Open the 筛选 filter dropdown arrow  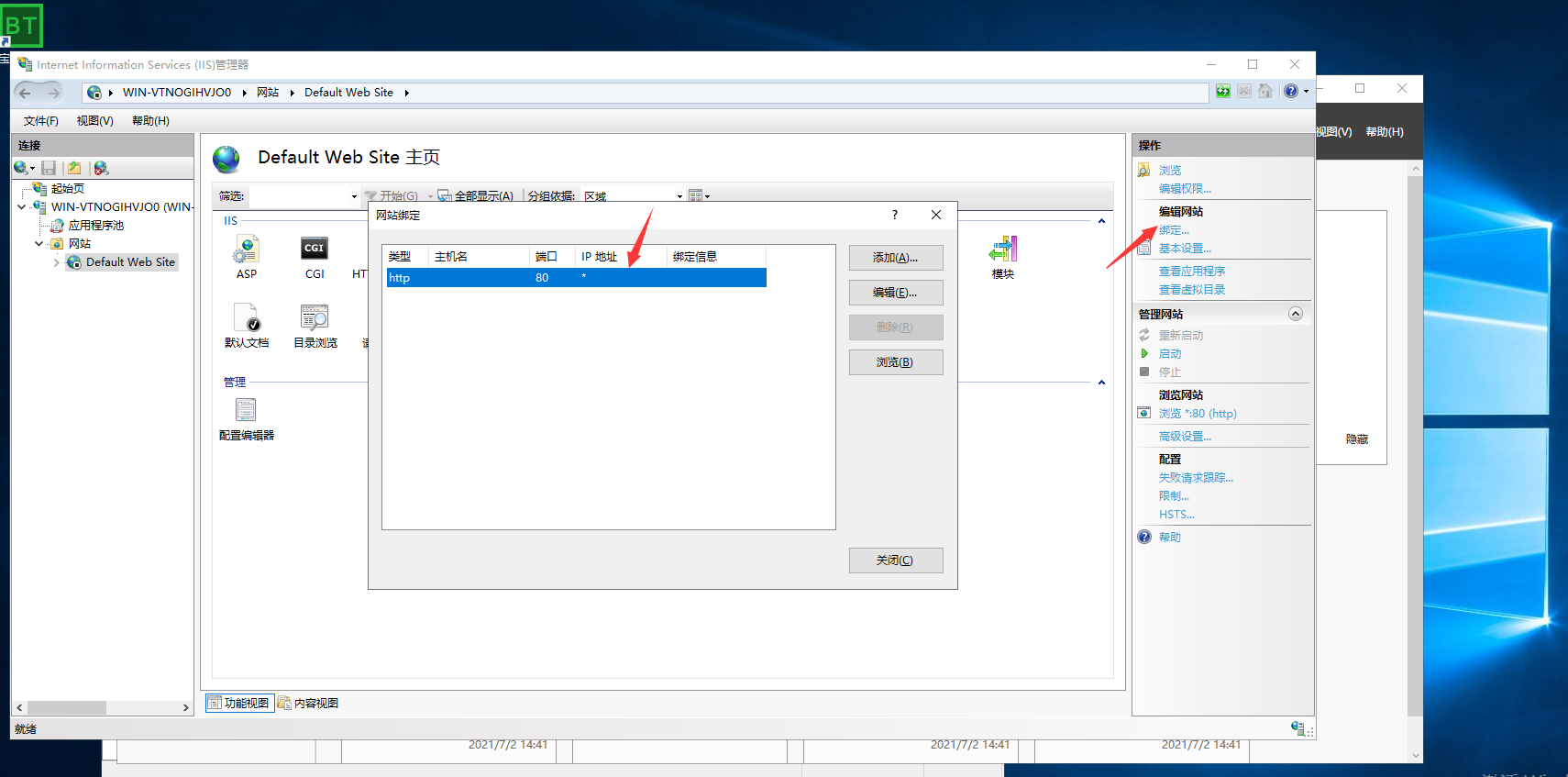[354, 196]
